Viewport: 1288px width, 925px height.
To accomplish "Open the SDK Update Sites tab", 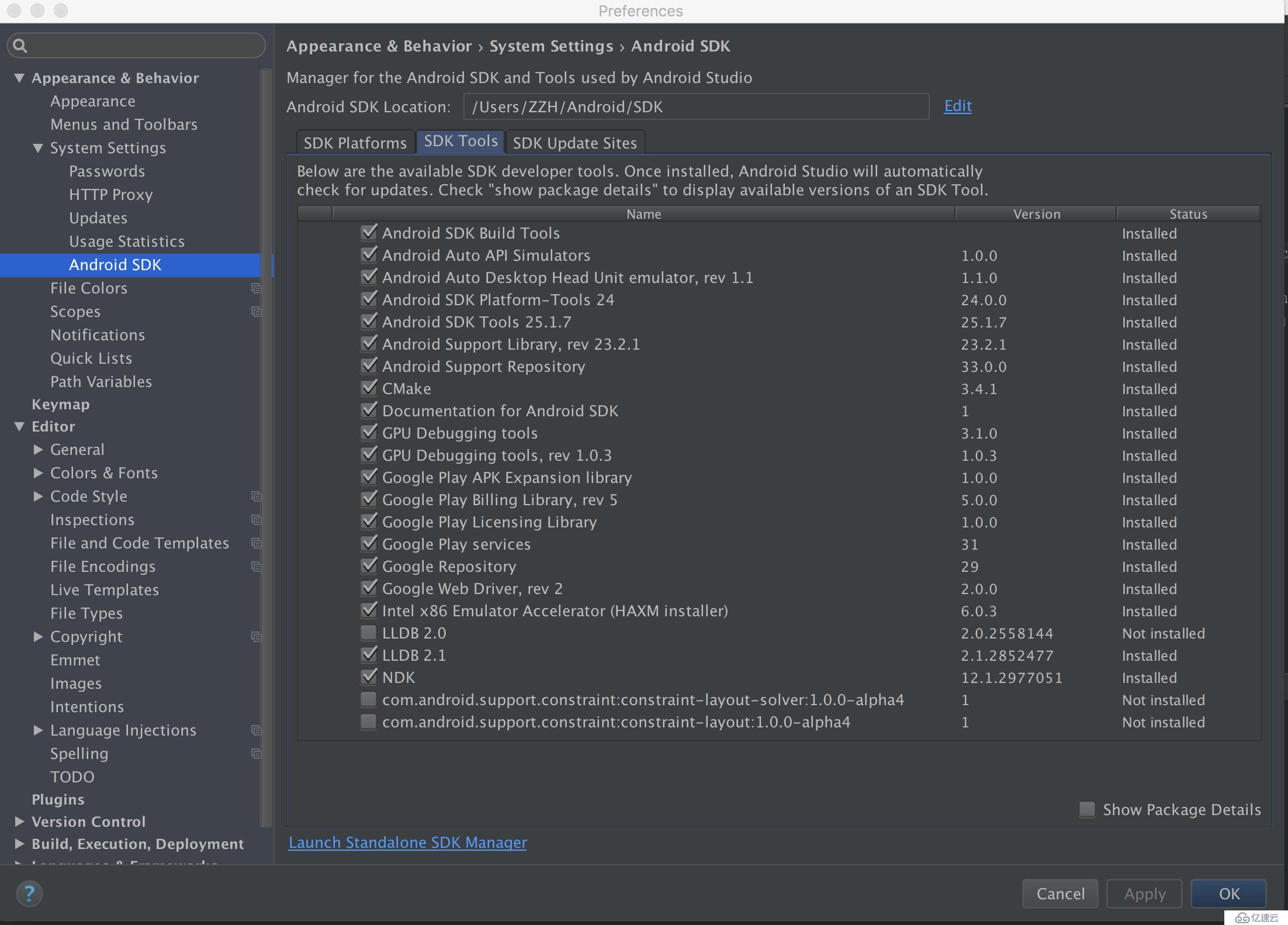I will coord(575,143).
